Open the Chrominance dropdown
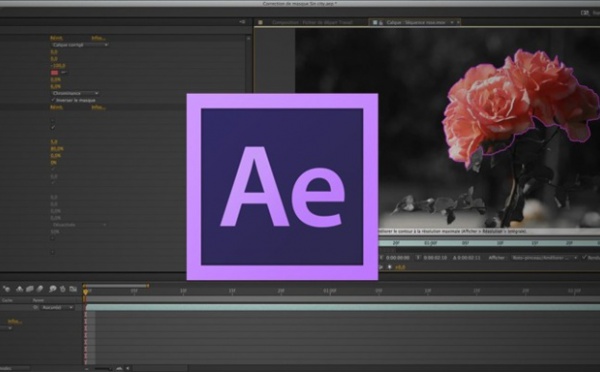Screen dimensions: 600x372 coord(75,93)
